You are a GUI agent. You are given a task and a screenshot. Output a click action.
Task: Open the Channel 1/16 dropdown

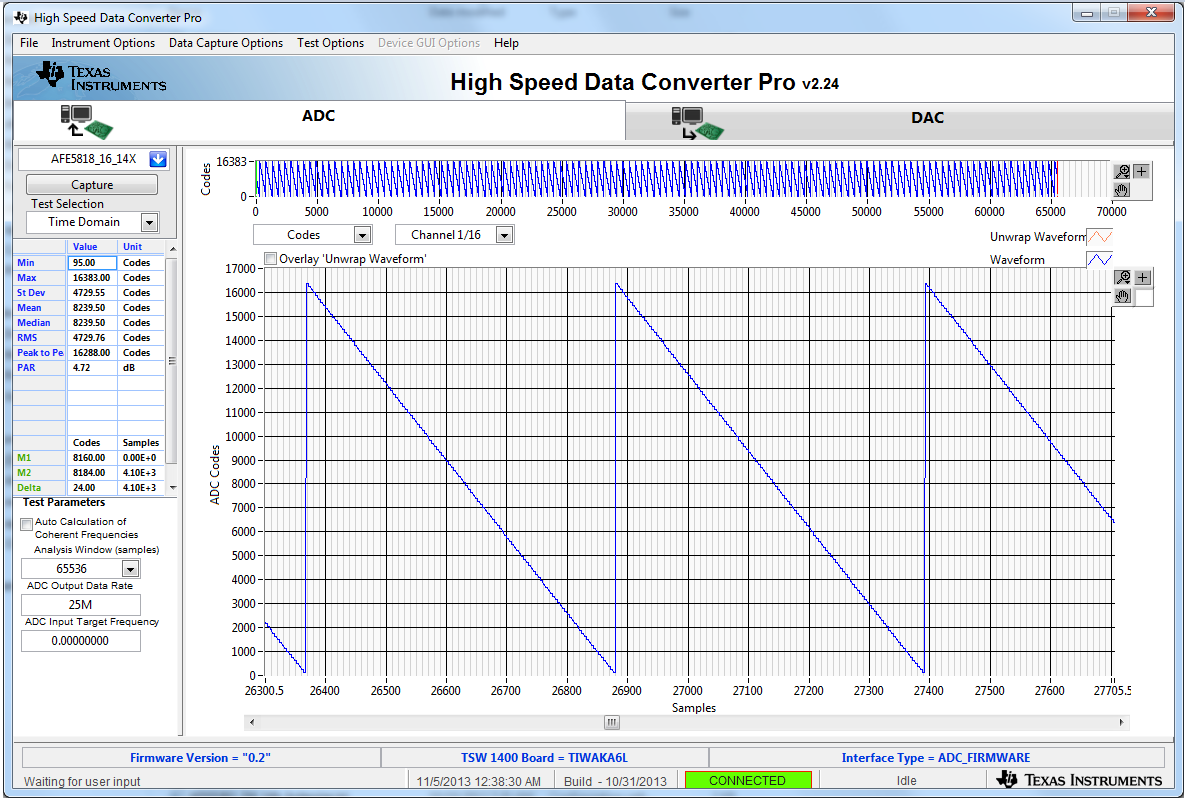(x=504, y=235)
